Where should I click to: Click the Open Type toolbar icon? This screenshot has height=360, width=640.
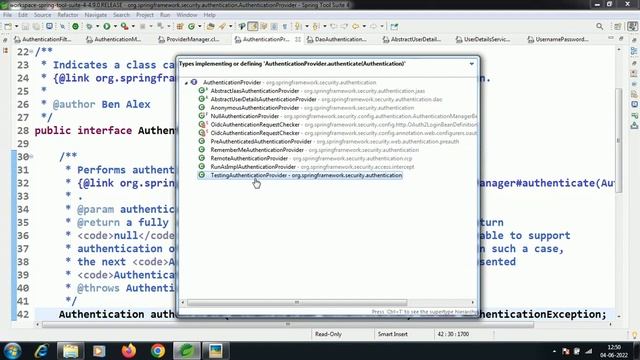coord(211,27)
